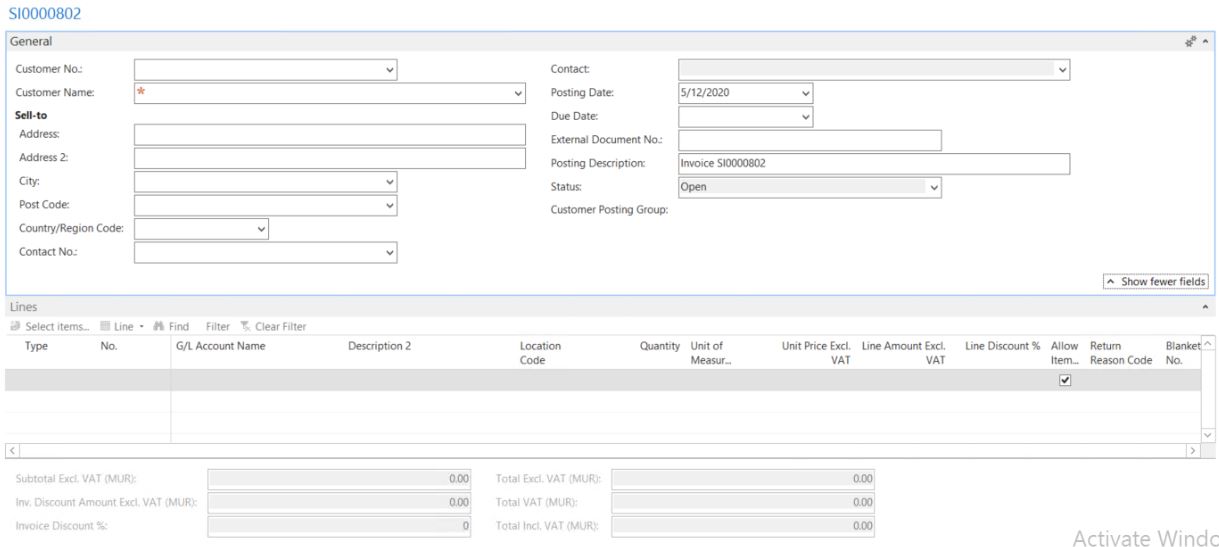Open the Customer No. dropdown

pos(390,70)
